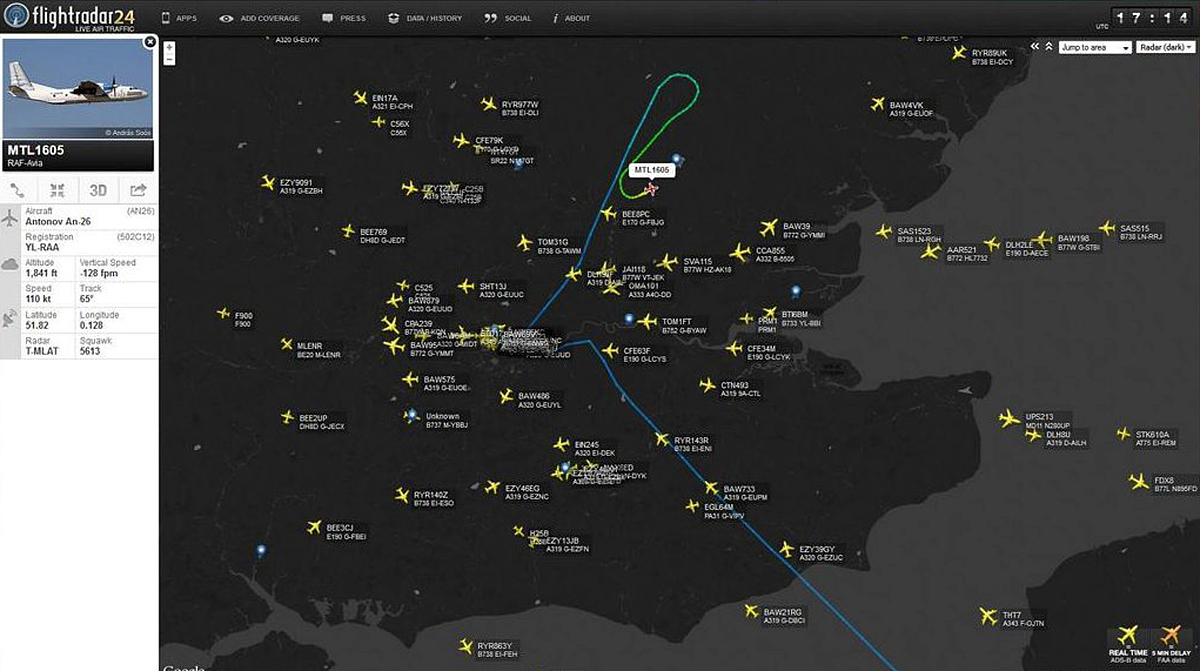Select the BAW39 aircraft icon
The image size is (1200, 671).
pyautogui.click(x=769, y=228)
